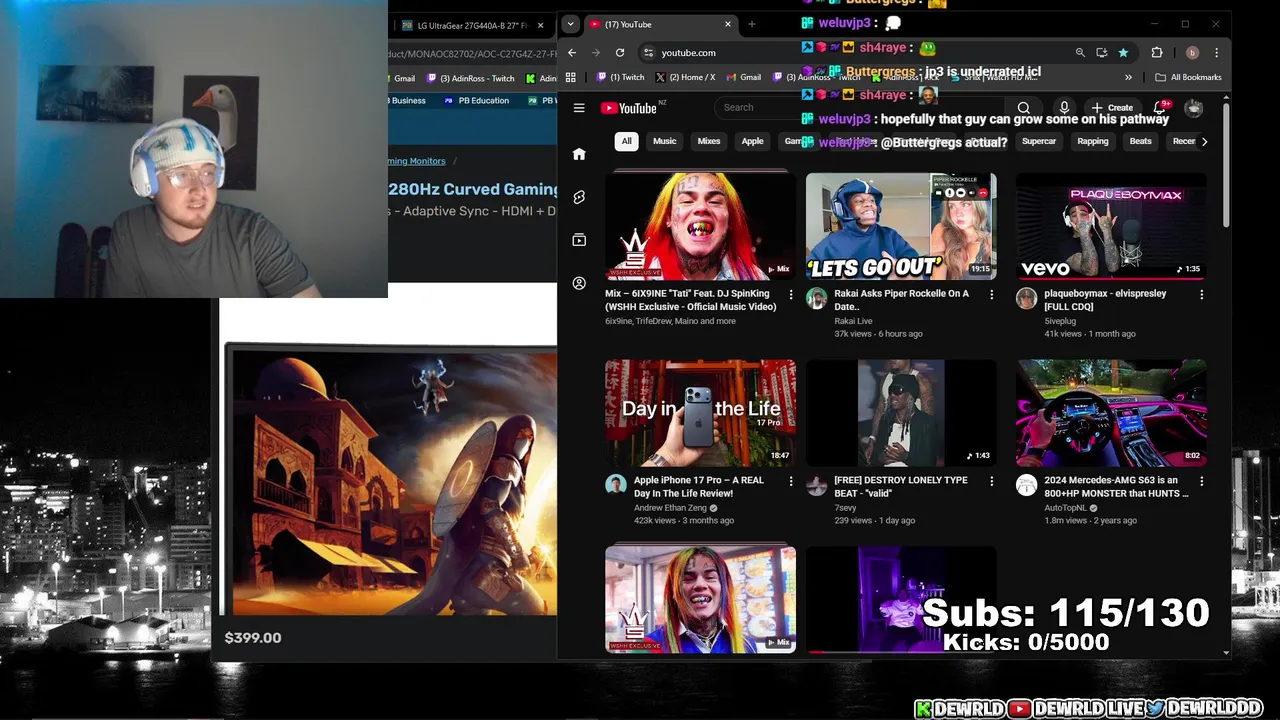Select the Beats filter chip
This screenshot has width=1280, height=720.
pyautogui.click(x=1141, y=141)
